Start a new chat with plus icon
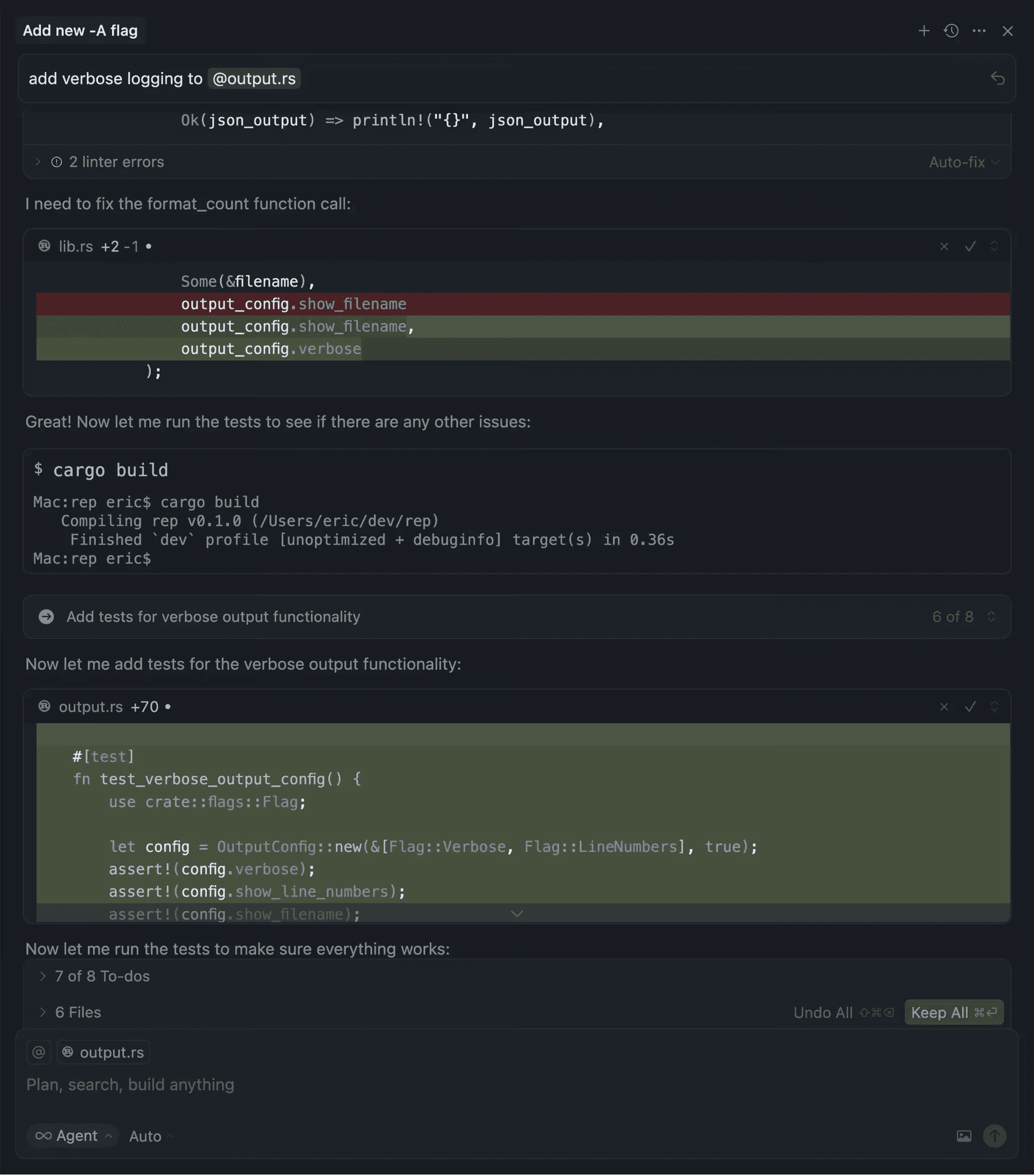 924,31
